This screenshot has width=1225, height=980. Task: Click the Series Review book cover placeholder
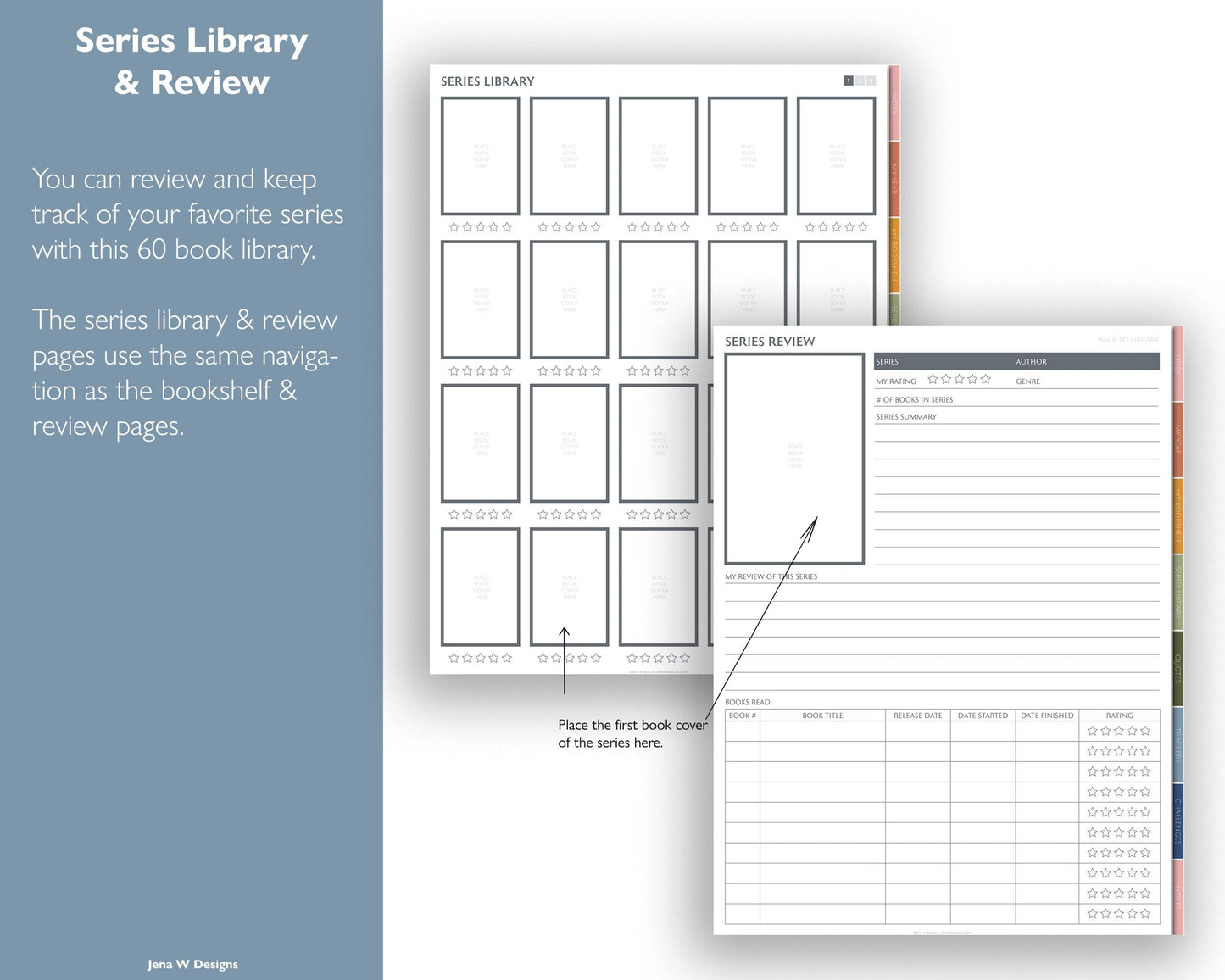794,458
